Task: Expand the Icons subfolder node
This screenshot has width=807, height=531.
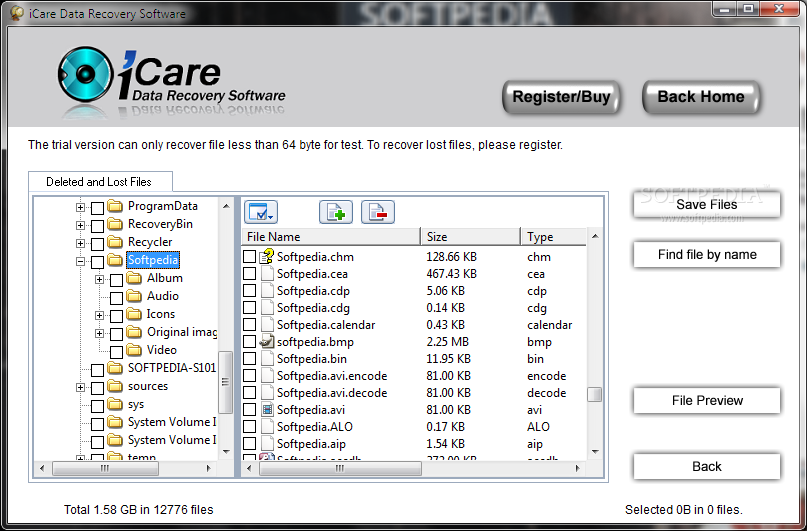Action: [99, 315]
